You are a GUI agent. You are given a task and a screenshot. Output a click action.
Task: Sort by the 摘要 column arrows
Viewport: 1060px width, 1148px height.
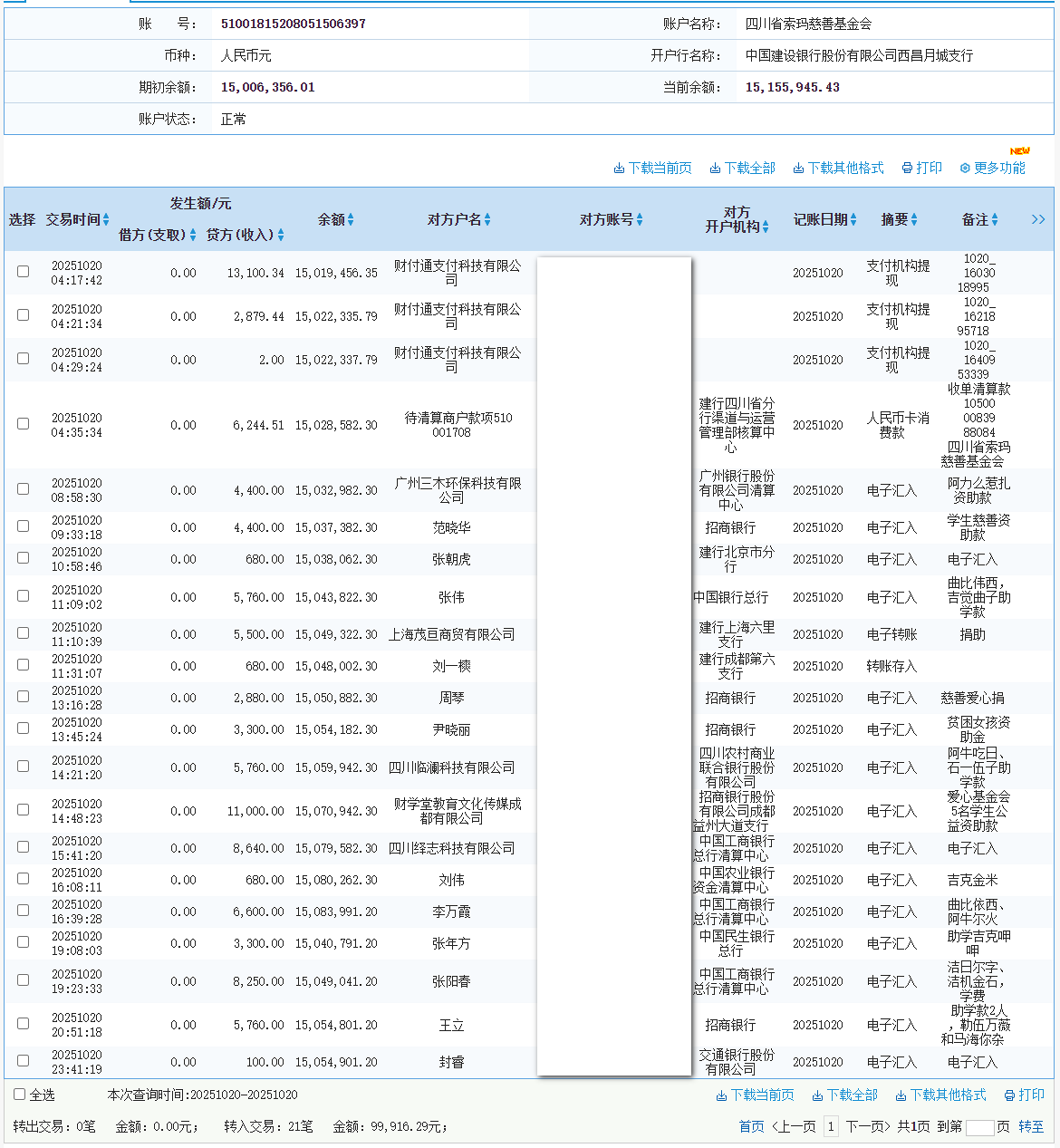pos(916,218)
